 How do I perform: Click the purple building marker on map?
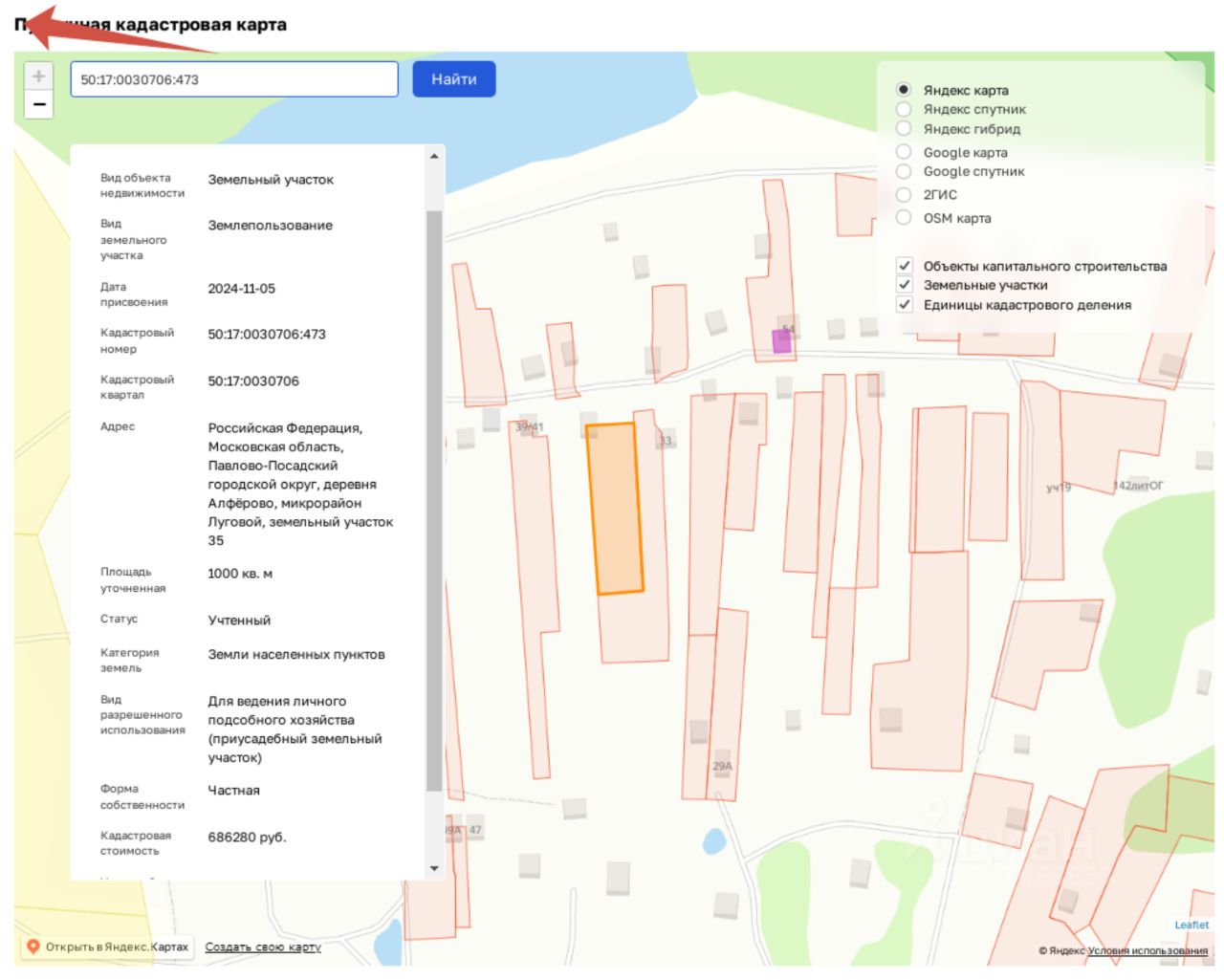pyautogui.click(x=781, y=341)
